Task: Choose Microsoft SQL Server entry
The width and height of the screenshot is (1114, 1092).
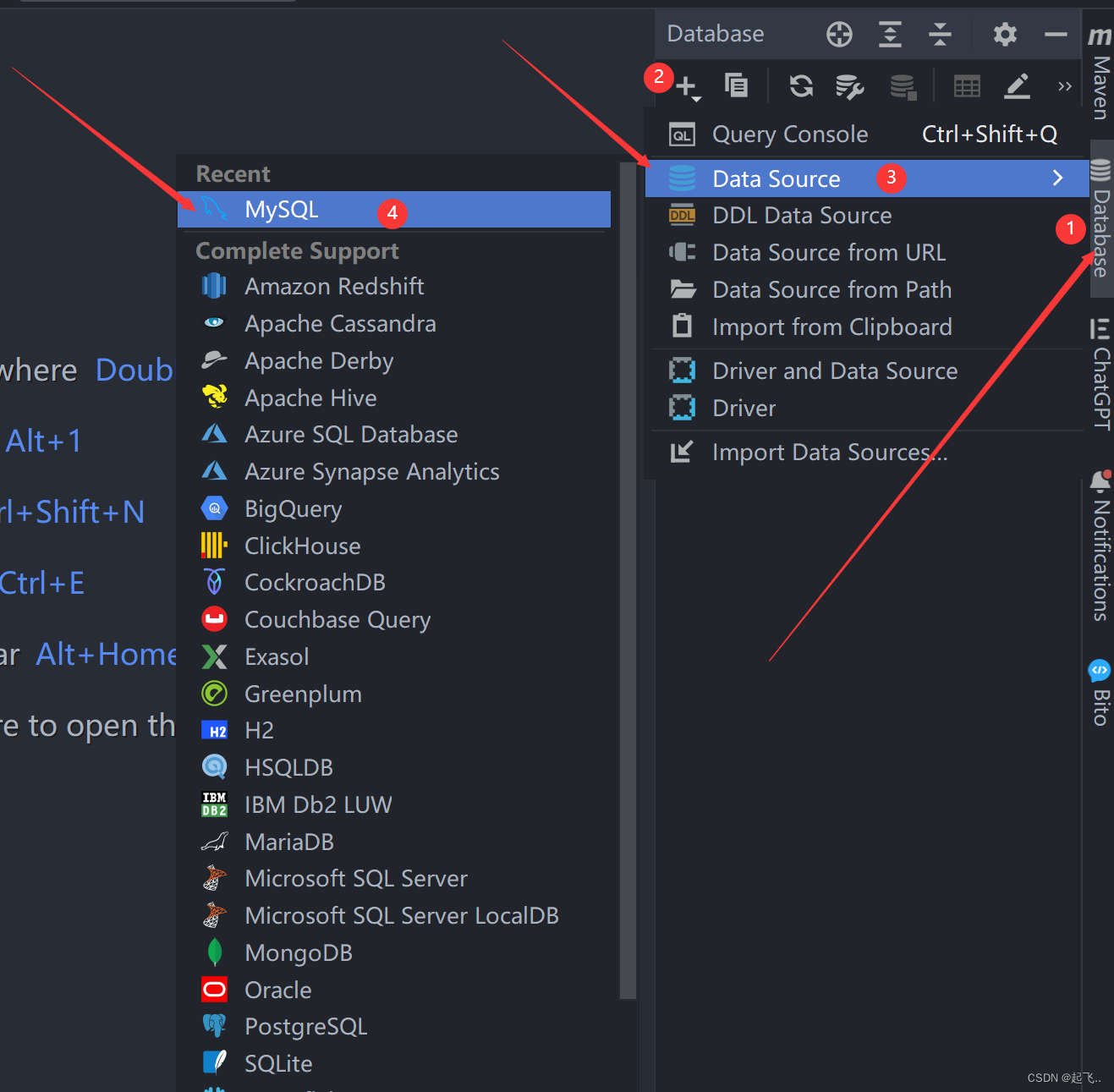Action: (394, 879)
